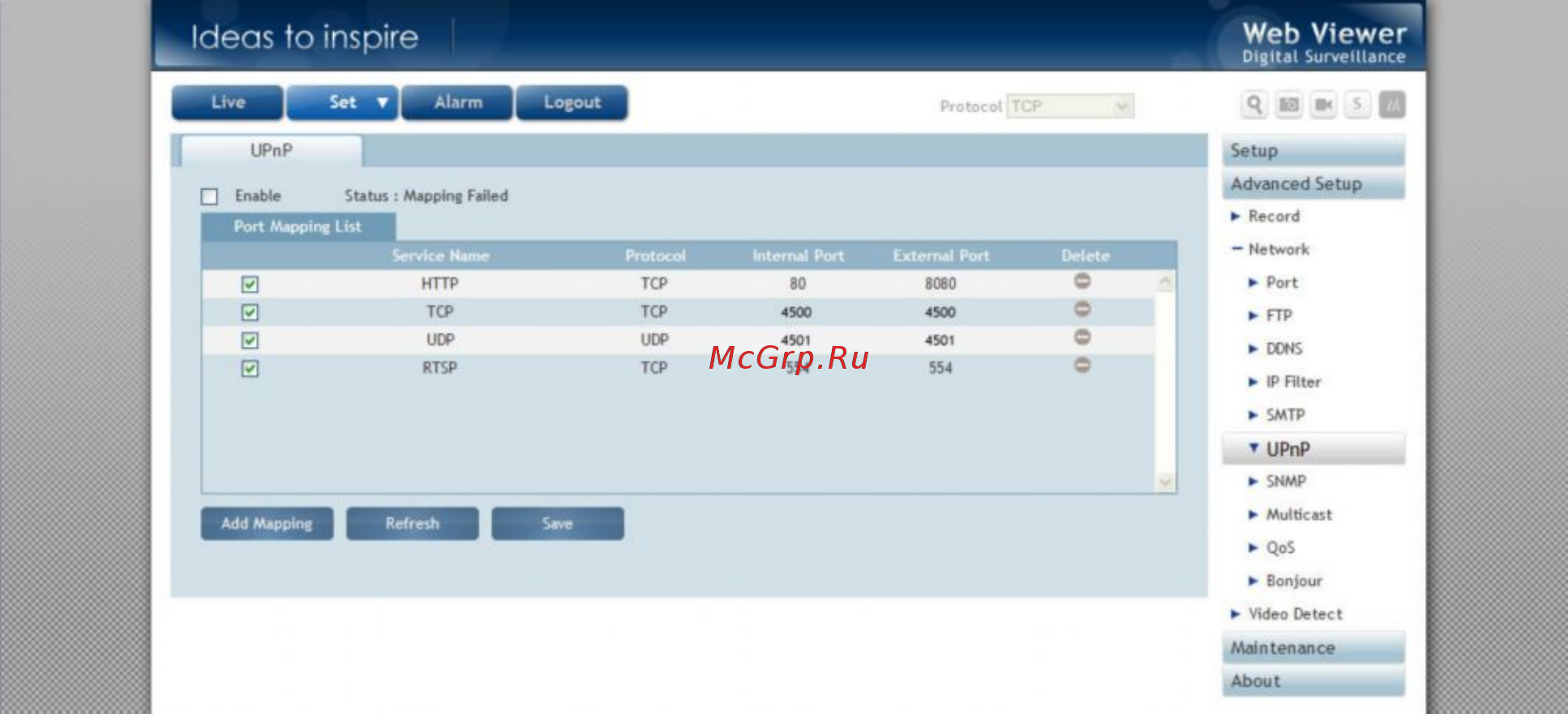The height and width of the screenshot is (714, 1568).
Task: Click the Refresh button
Action: tap(412, 524)
